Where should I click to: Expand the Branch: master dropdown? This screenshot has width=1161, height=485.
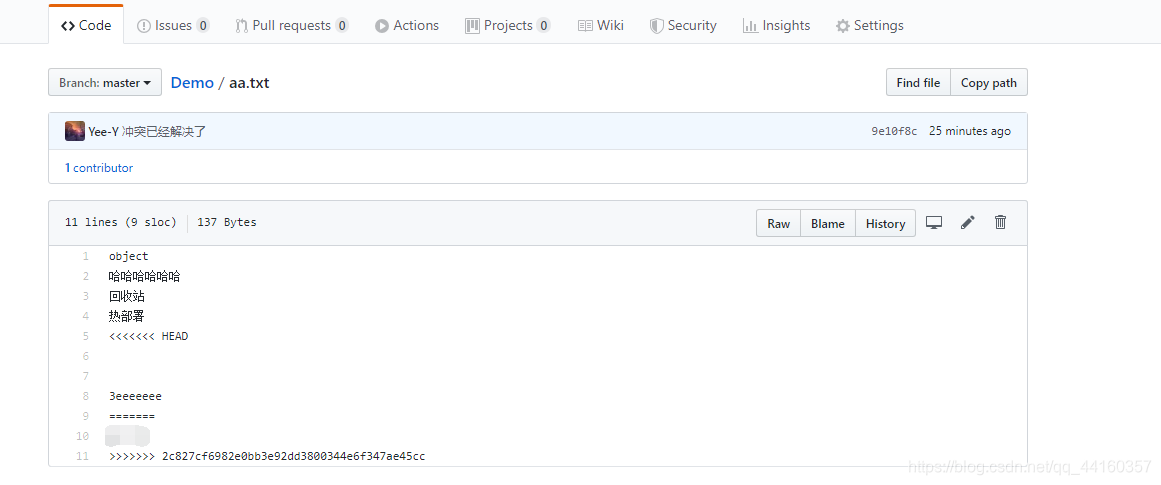point(105,82)
